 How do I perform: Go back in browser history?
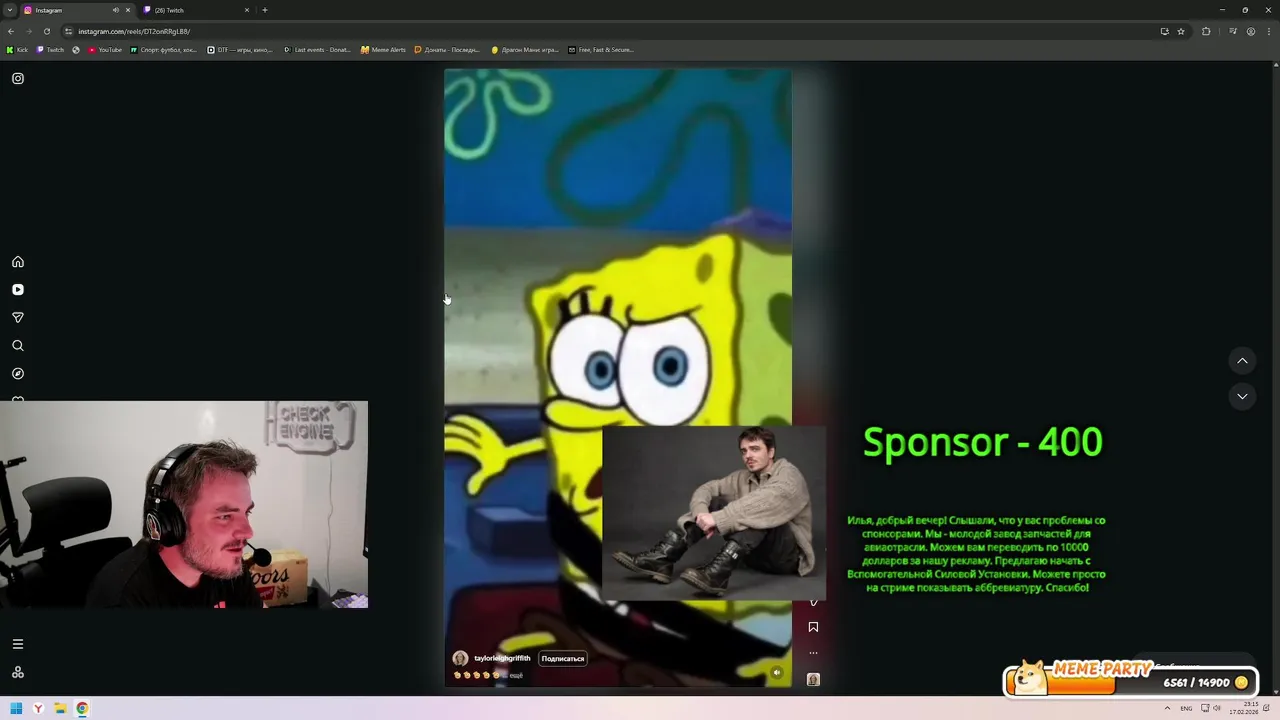[x=11, y=31]
